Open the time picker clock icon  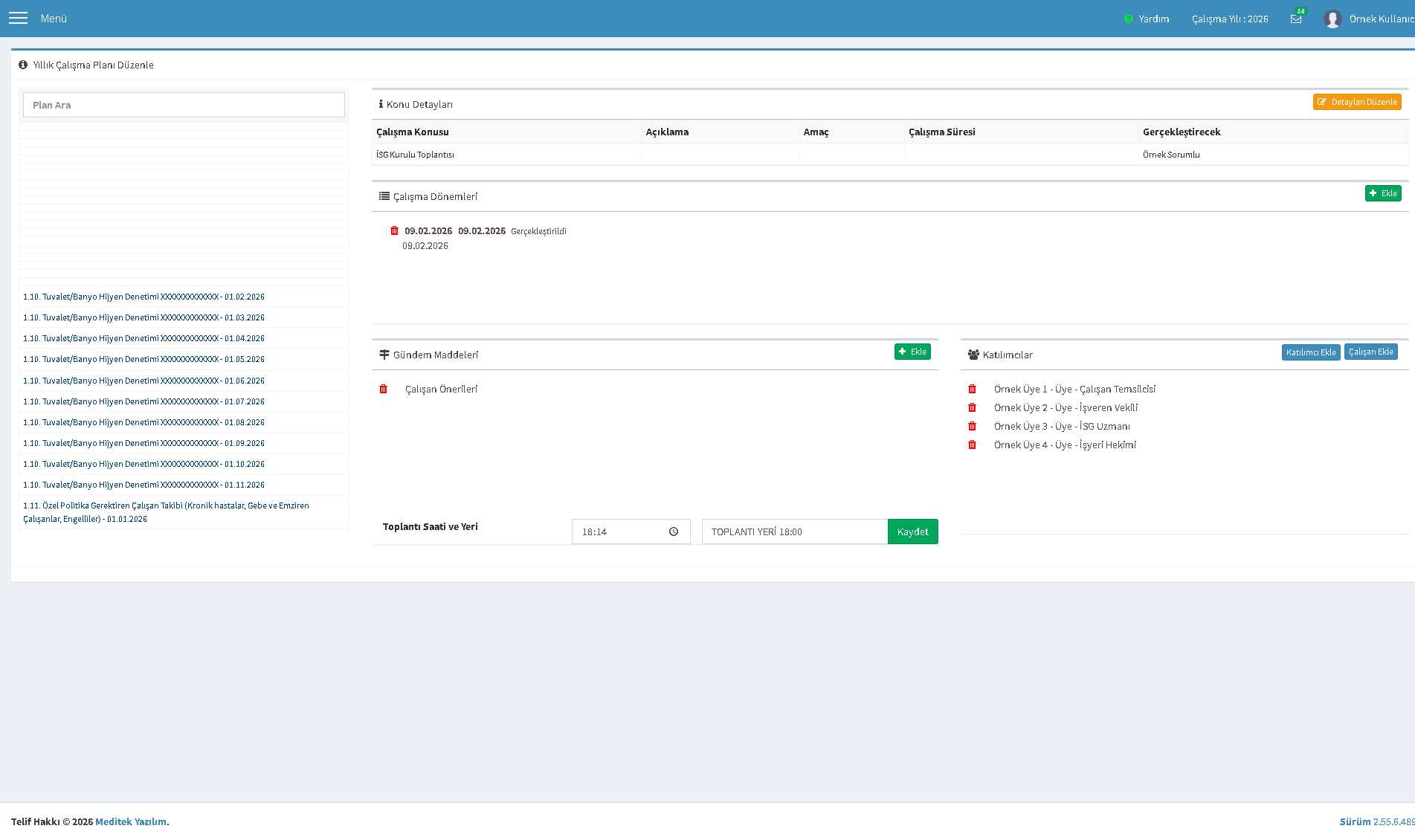tap(674, 532)
